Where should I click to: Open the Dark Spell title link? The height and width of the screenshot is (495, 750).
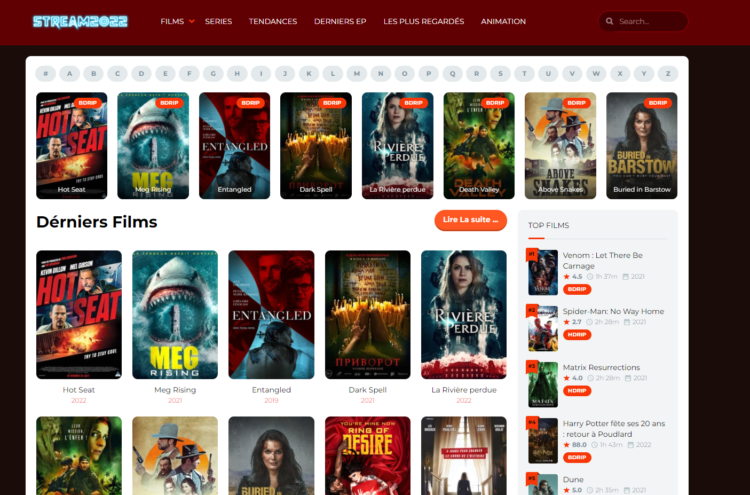click(x=367, y=390)
